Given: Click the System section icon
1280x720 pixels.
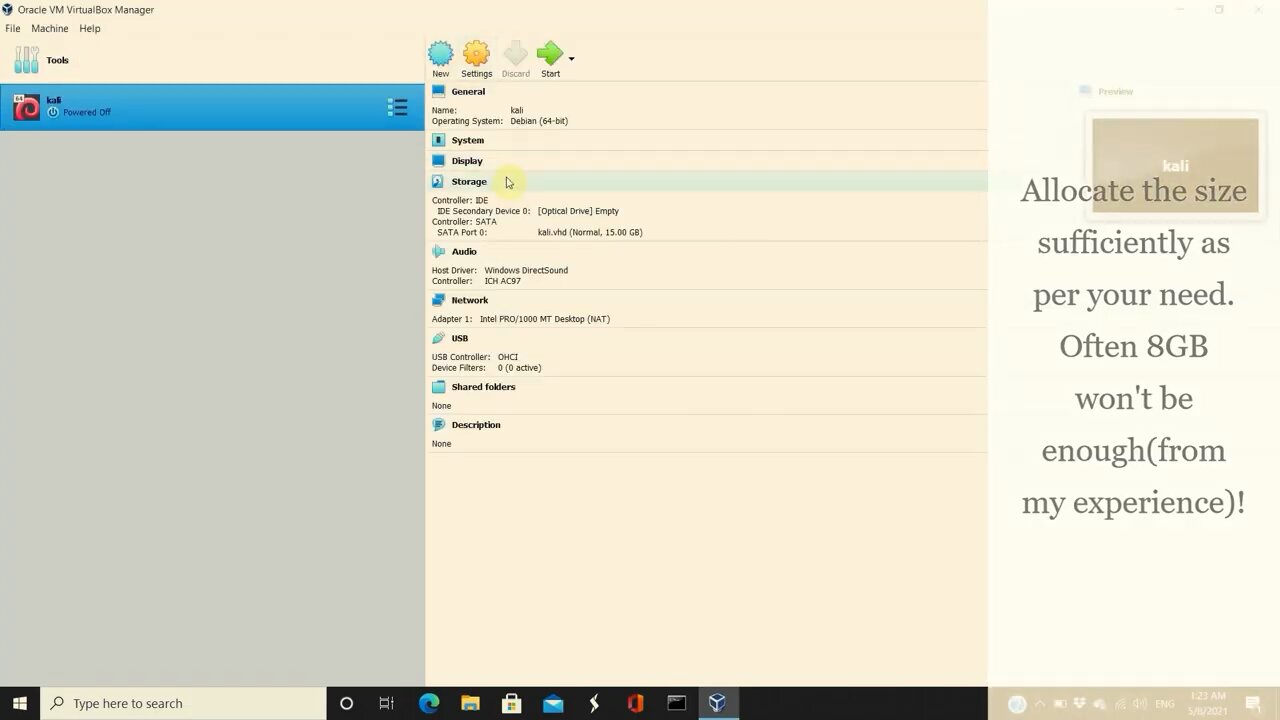Looking at the screenshot, I should click(438, 140).
